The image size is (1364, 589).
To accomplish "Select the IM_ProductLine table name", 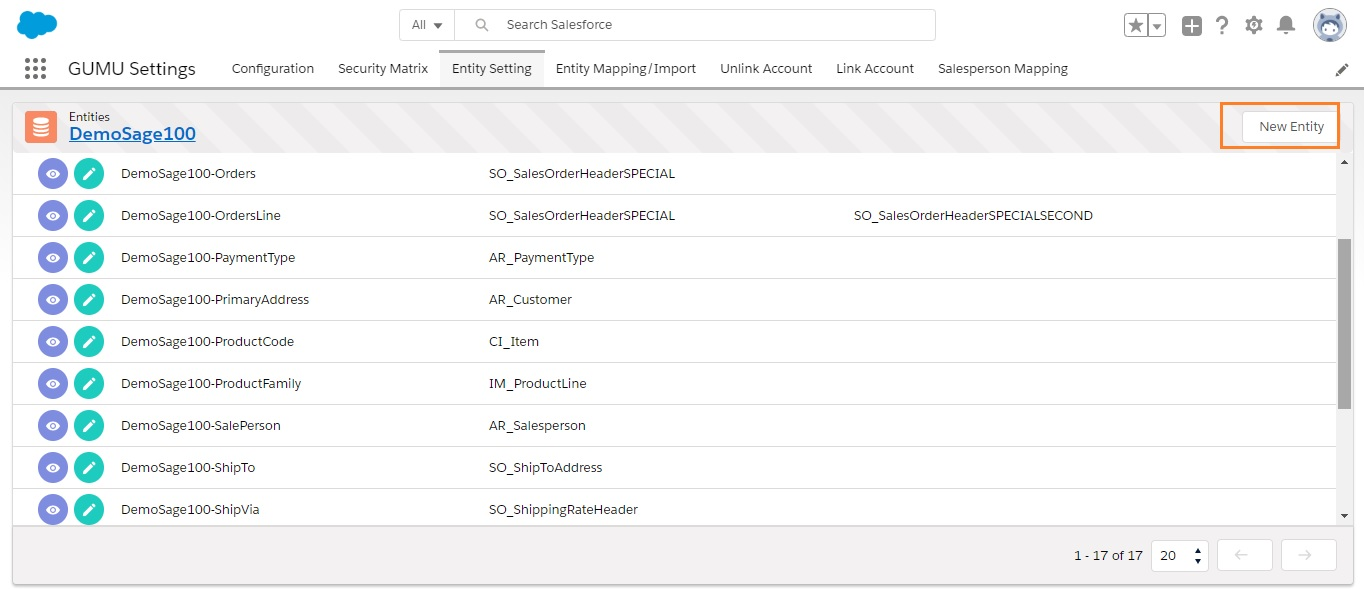I will (x=538, y=384).
